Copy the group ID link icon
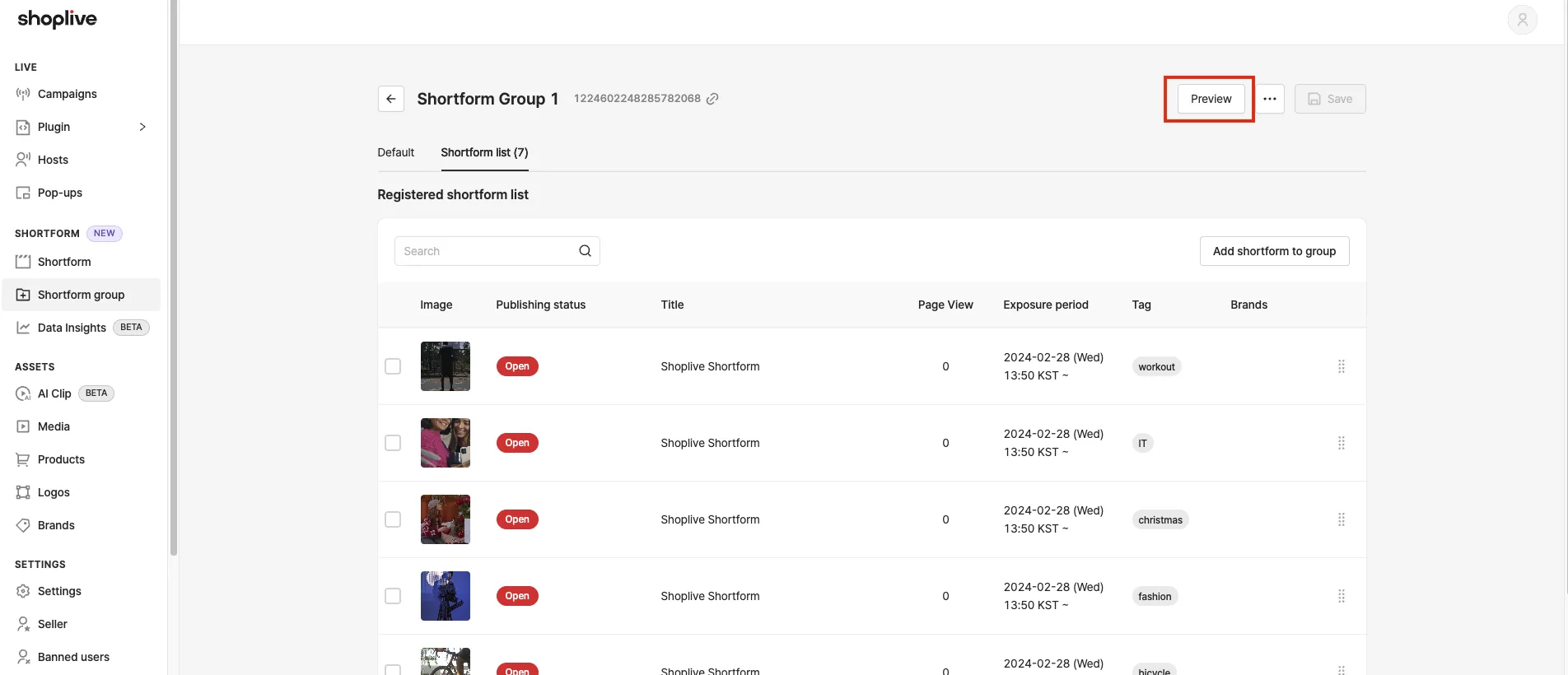The height and width of the screenshot is (675, 1568). point(712,99)
